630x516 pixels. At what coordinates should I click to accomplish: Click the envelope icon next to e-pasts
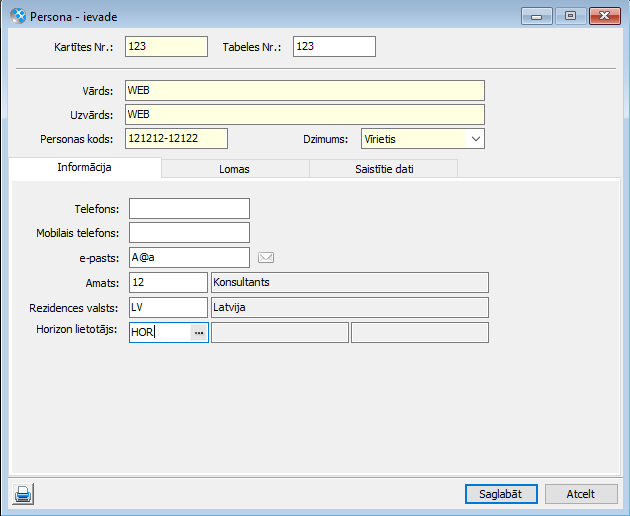coord(266,257)
